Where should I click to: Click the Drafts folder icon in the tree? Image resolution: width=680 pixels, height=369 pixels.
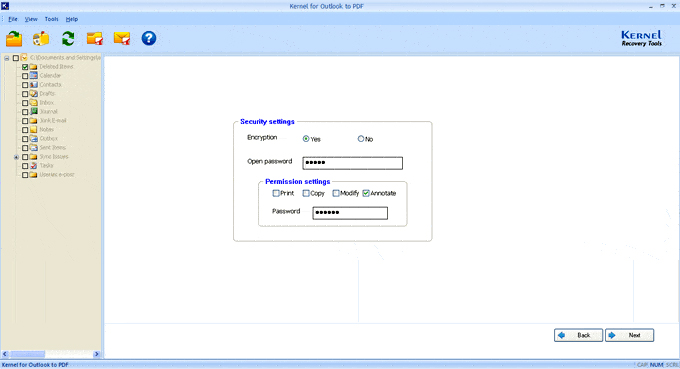click(x=33, y=94)
